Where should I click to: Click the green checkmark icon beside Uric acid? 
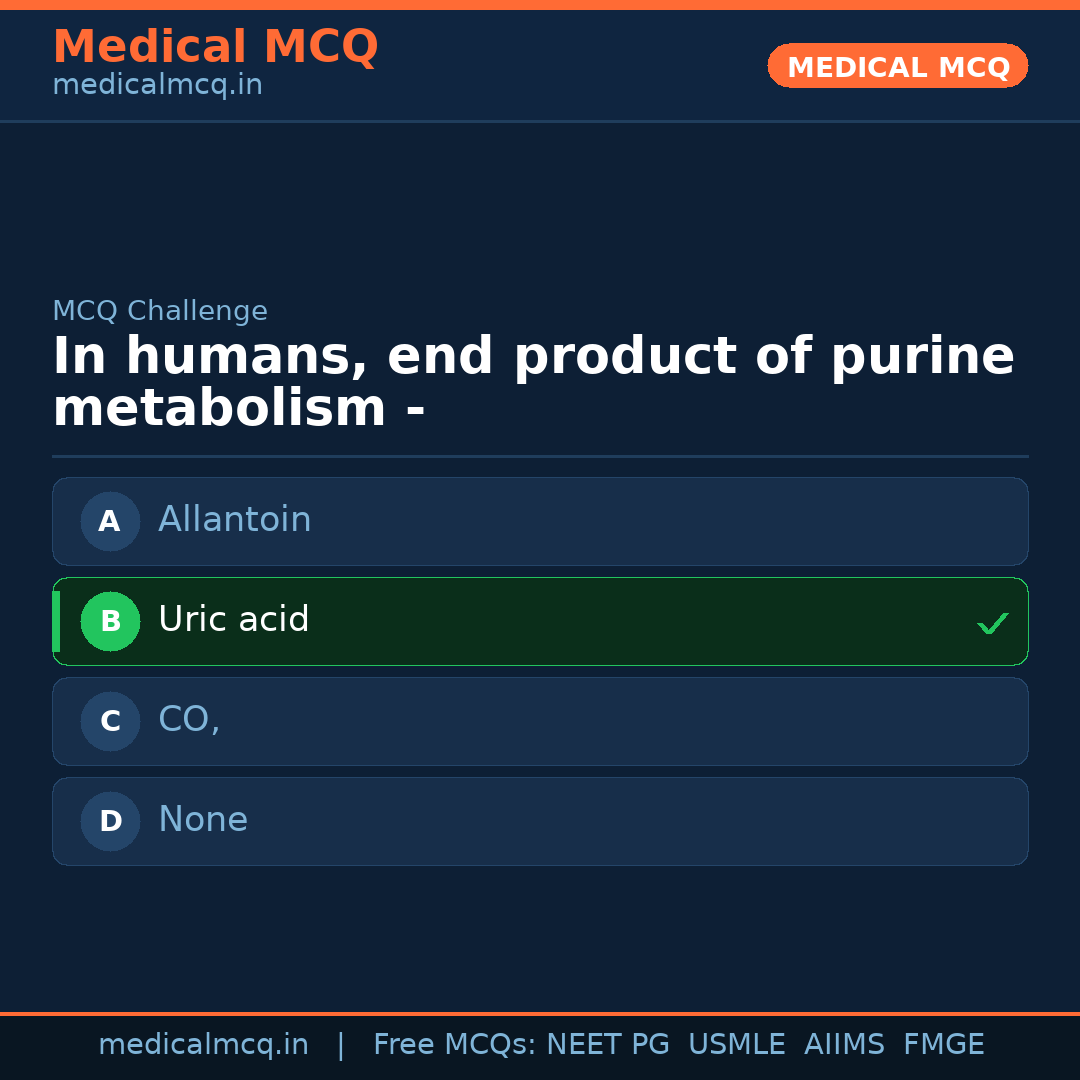click(x=992, y=624)
